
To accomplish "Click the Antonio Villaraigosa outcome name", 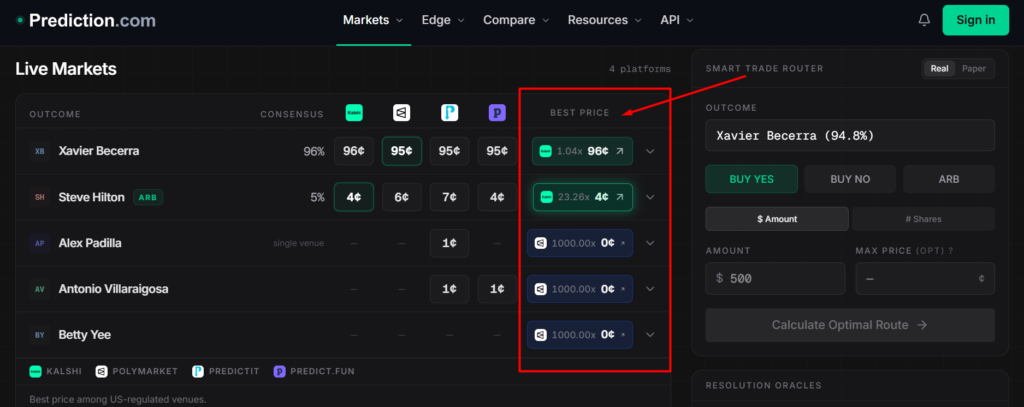I will coord(114,289).
